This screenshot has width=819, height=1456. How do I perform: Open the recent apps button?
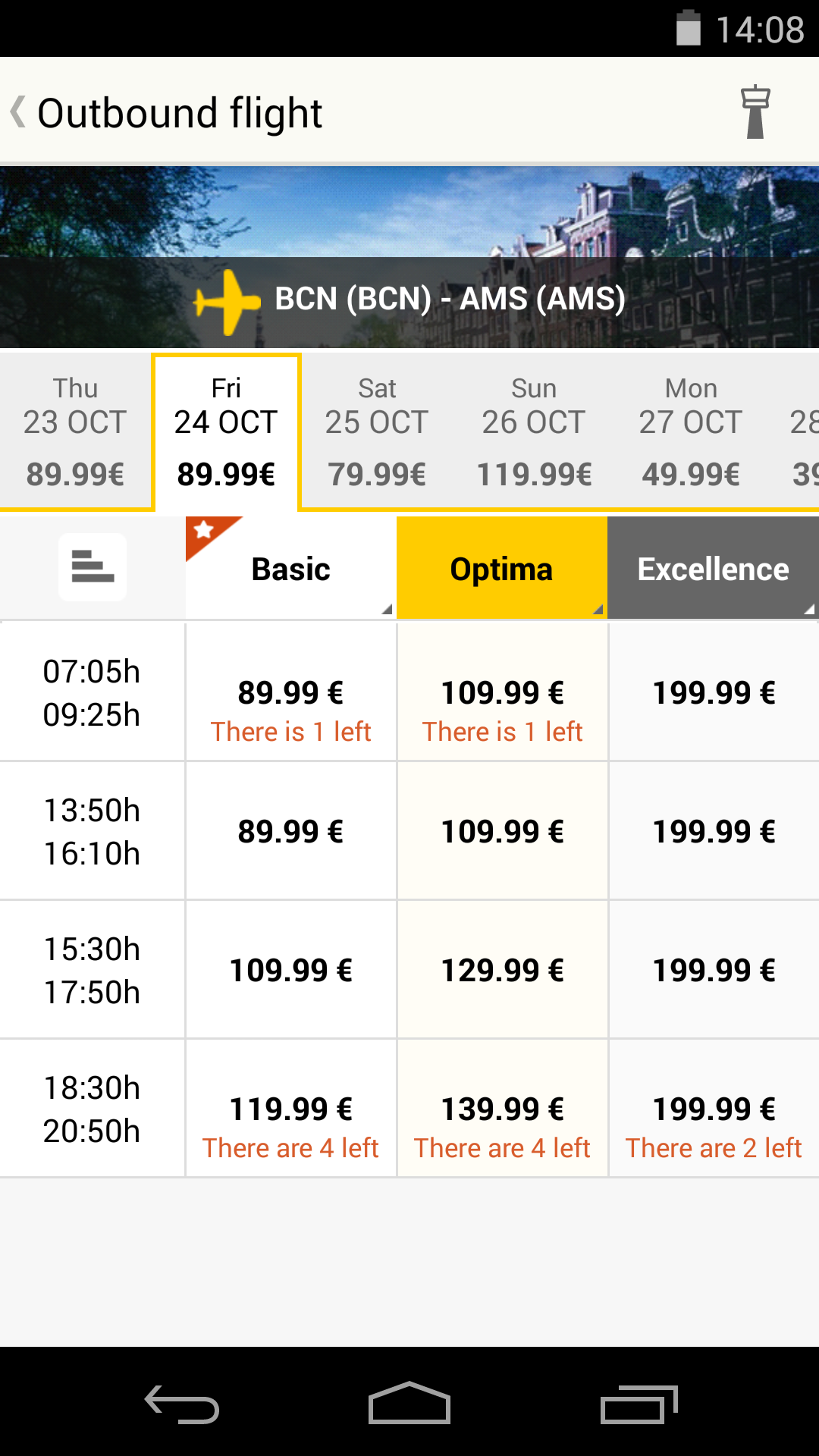point(639,1404)
